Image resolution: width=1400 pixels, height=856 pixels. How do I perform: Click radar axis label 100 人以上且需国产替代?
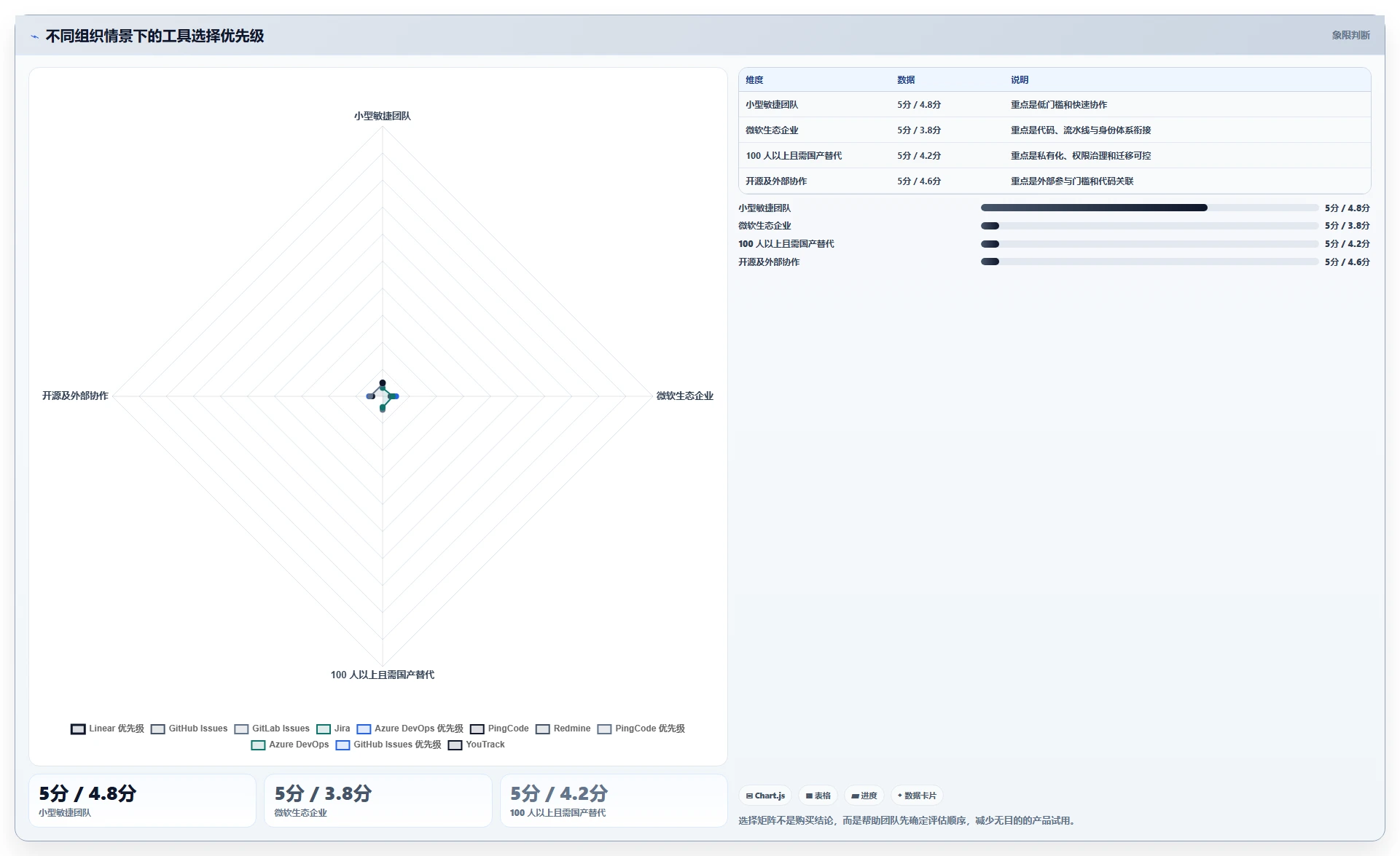(x=383, y=675)
